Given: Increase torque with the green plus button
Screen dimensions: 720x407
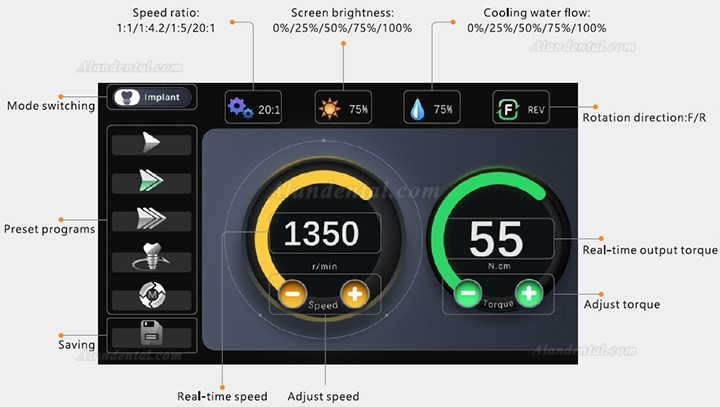Looking at the screenshot, I should (529, 293).
